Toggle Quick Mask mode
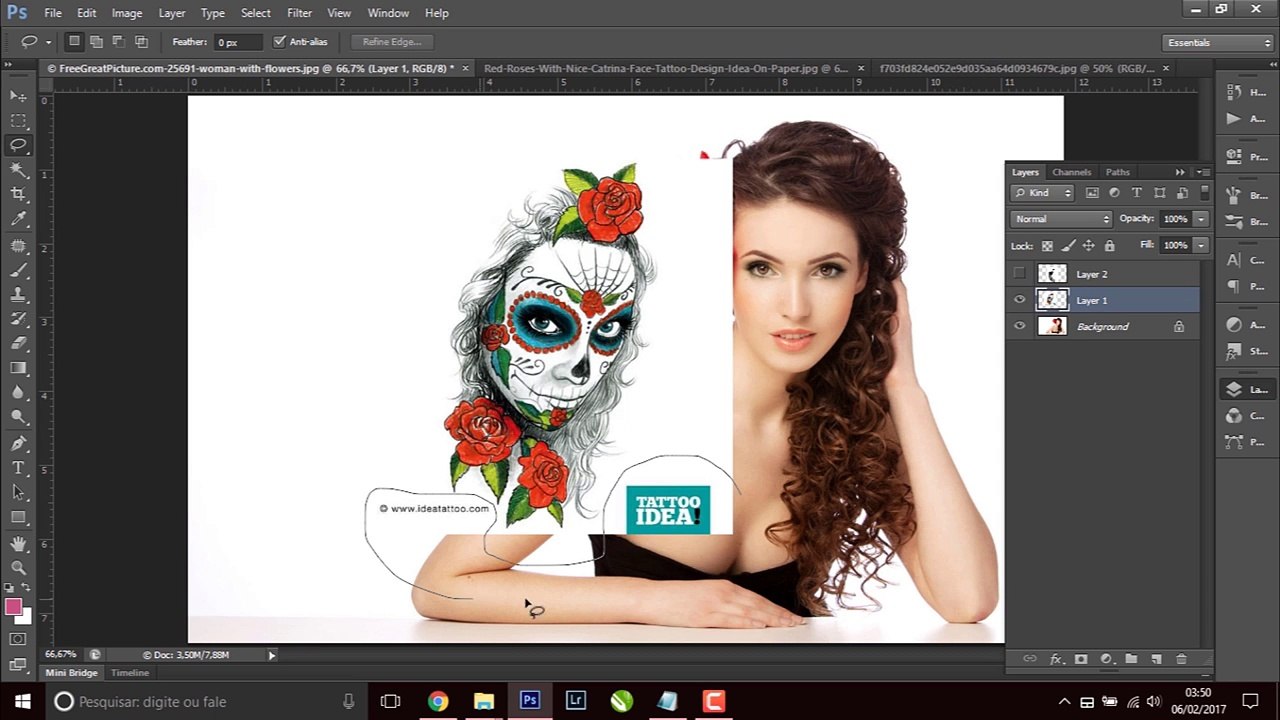 18,639
